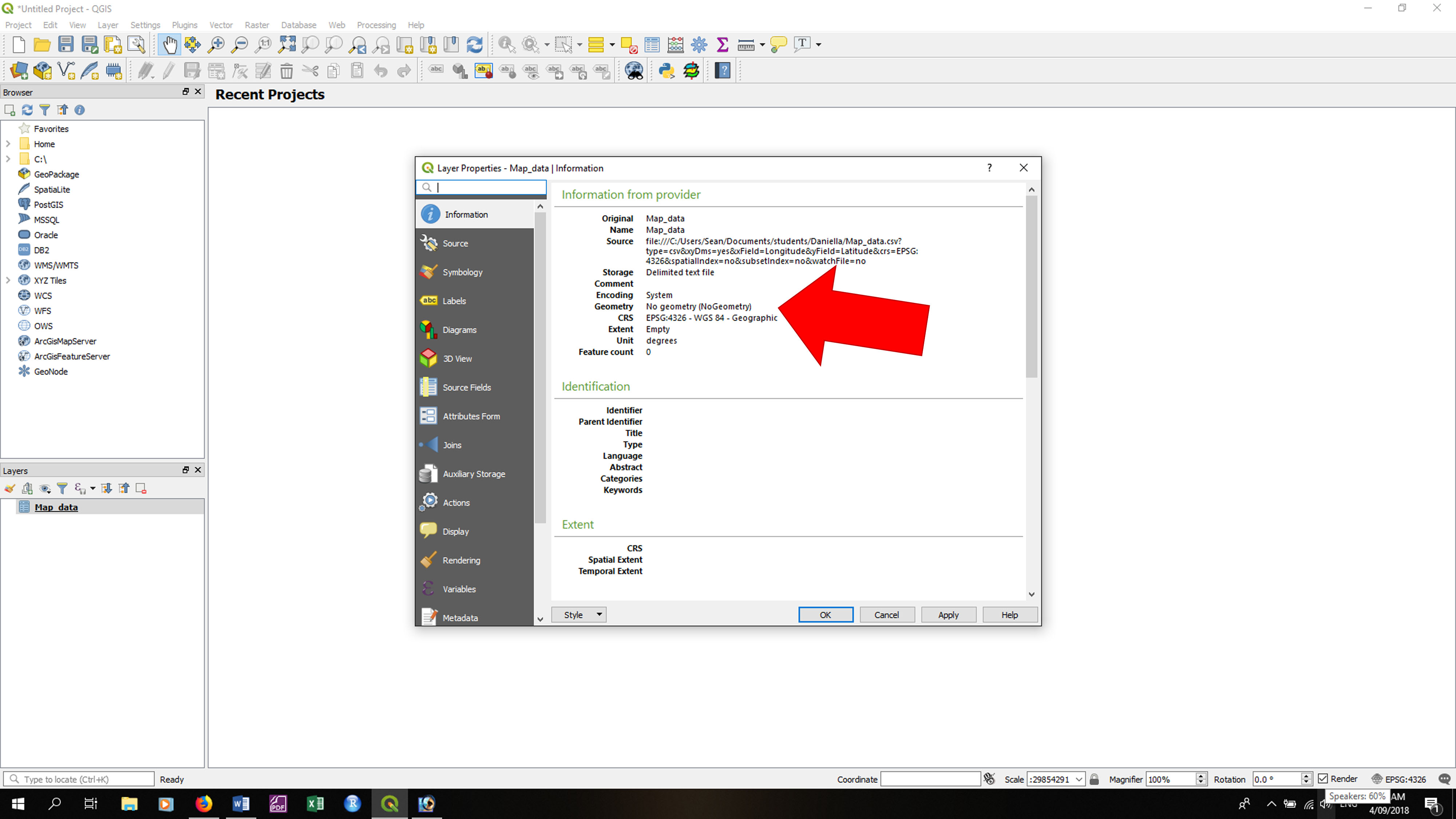The height and width of the screenshot is (819, 1456).
Task: Click the Refresh map icon
Action: [475, 45]
